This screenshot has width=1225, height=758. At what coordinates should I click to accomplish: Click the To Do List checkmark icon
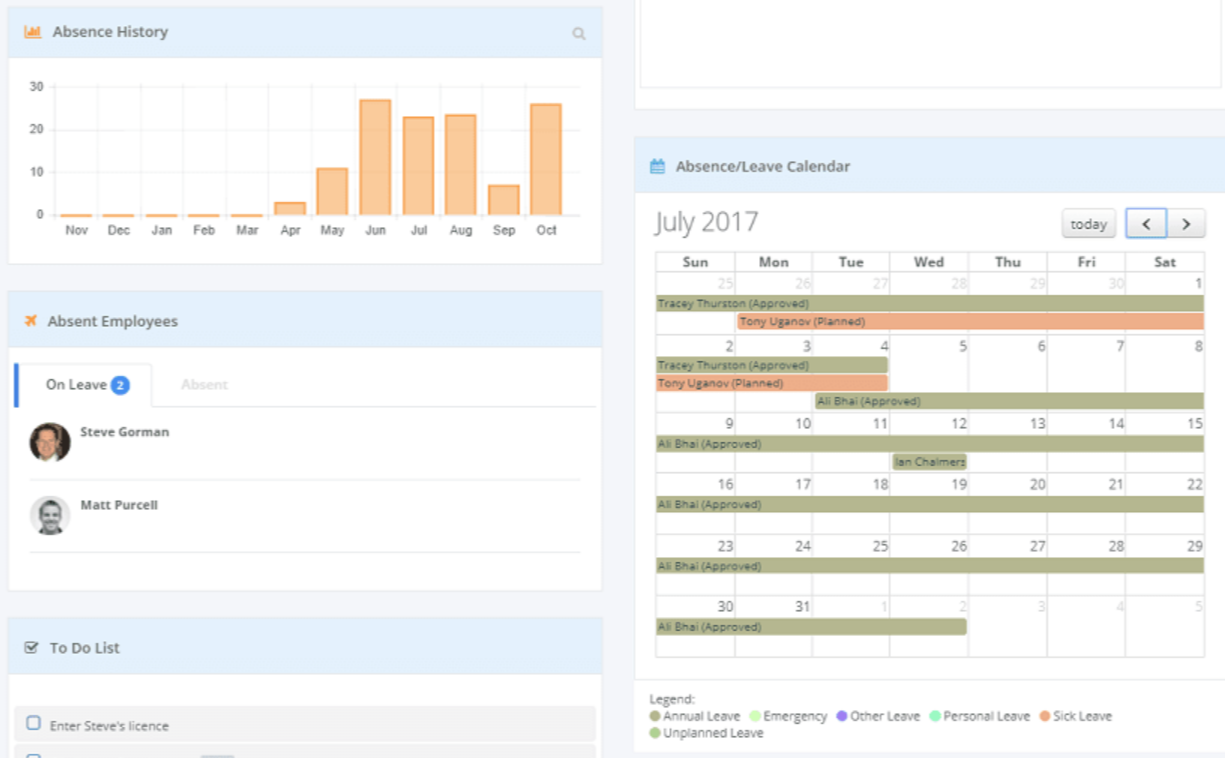pos(31,648)
